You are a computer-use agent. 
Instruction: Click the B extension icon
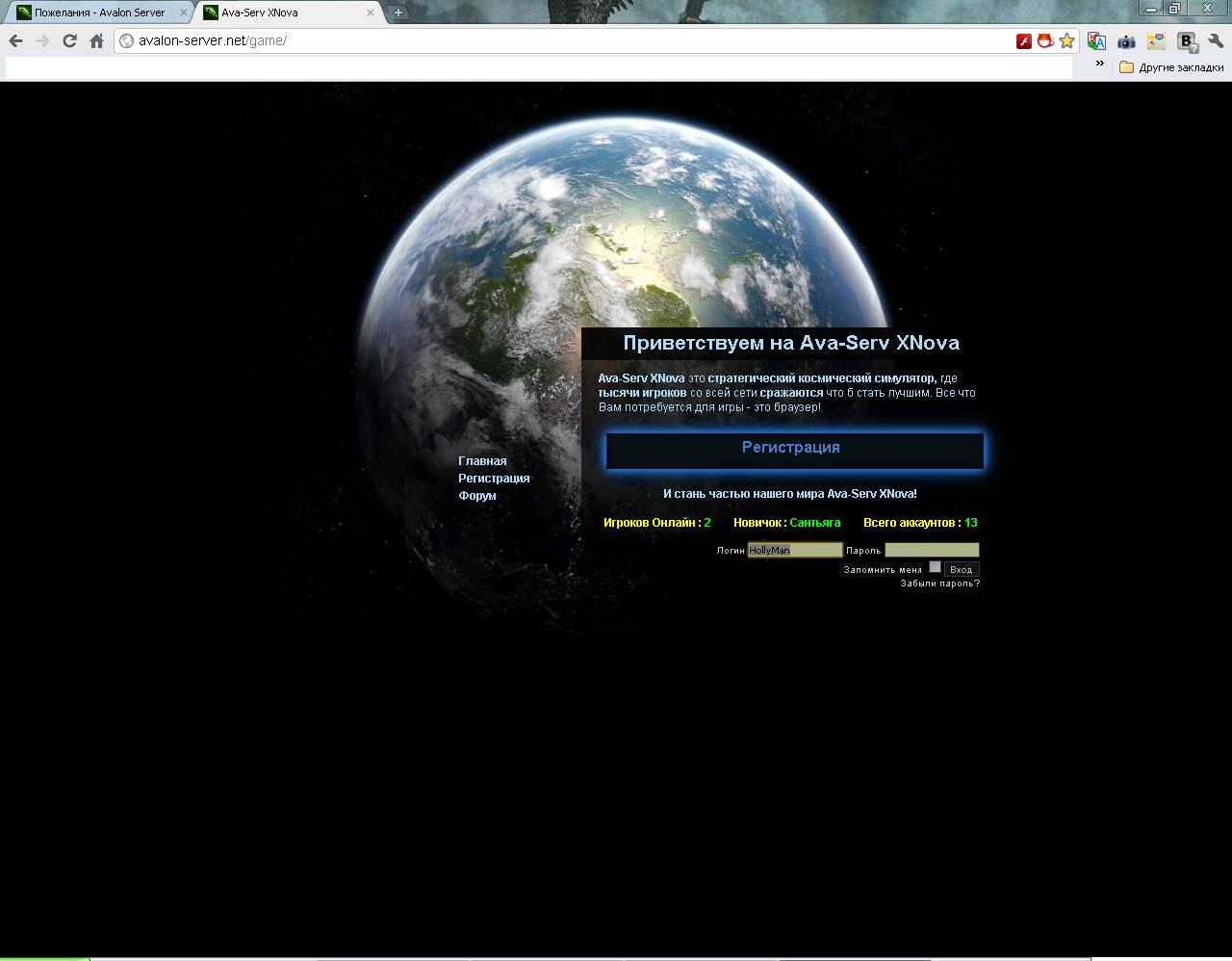pos(1187,40)
